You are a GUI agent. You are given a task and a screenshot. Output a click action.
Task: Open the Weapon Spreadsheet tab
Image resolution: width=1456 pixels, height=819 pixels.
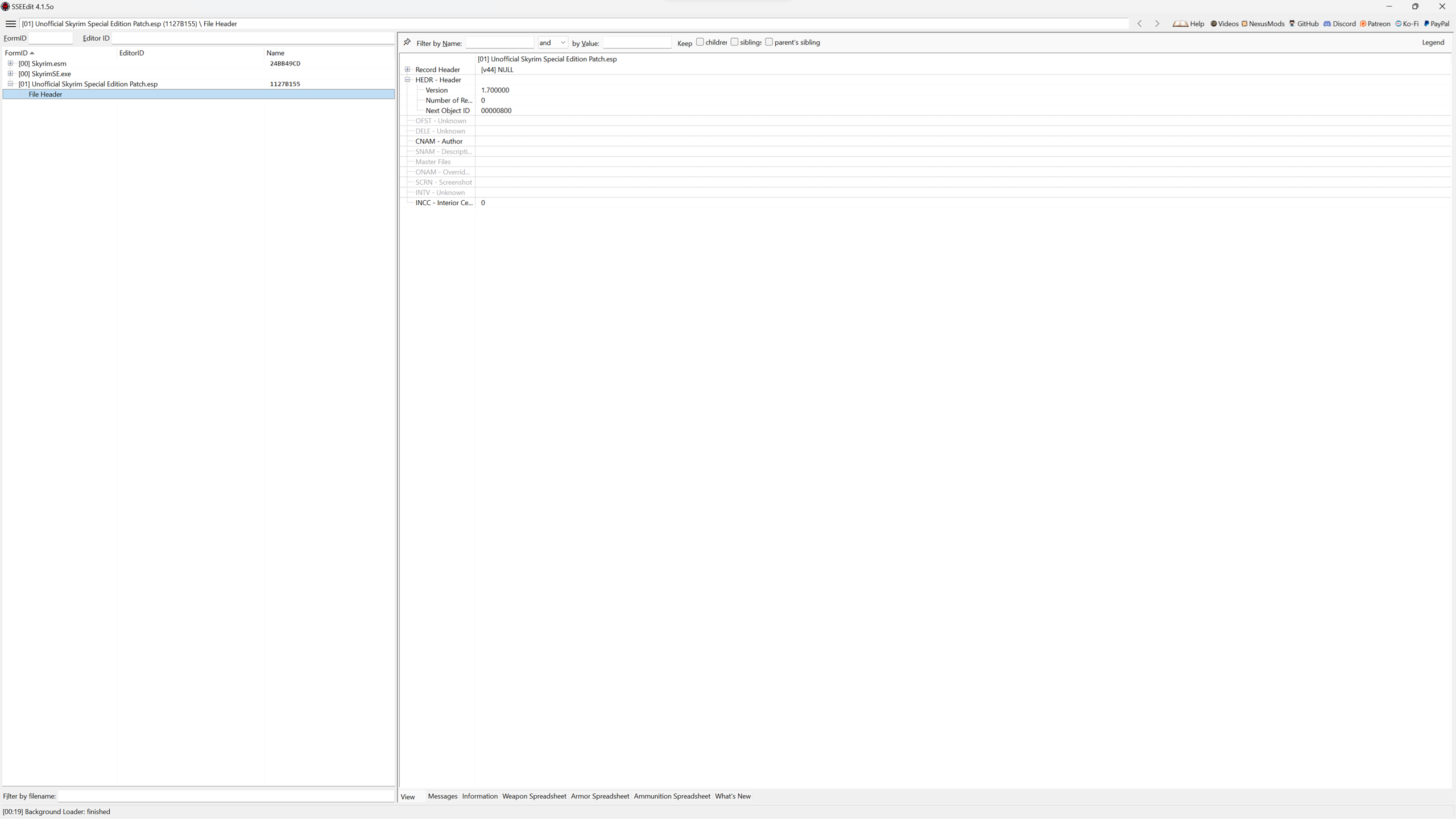click(534, 796)
